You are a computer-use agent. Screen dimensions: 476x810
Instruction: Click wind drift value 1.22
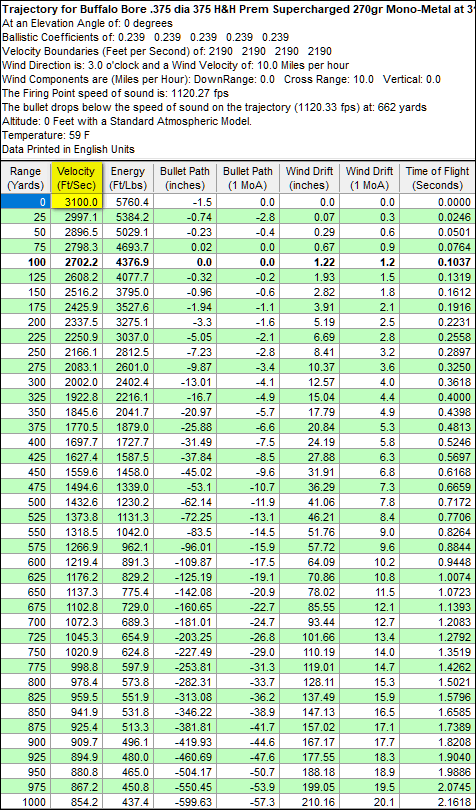click(311, 262)
